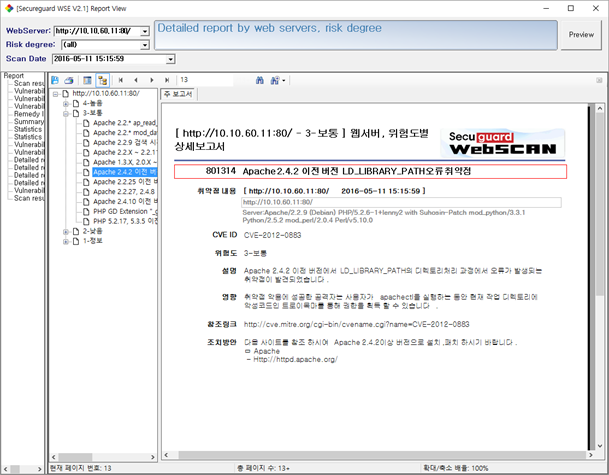The width and height of the screenshot is (609, 475).
Task: Collapse the http://10.10.60.11:80/ root node
Action: 56,94
